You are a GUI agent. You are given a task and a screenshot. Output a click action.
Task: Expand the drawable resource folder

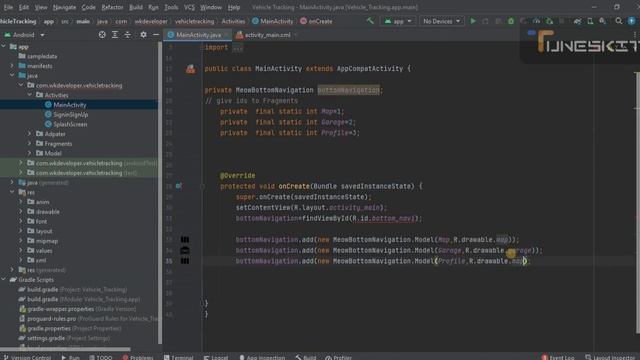pos(21,211)
